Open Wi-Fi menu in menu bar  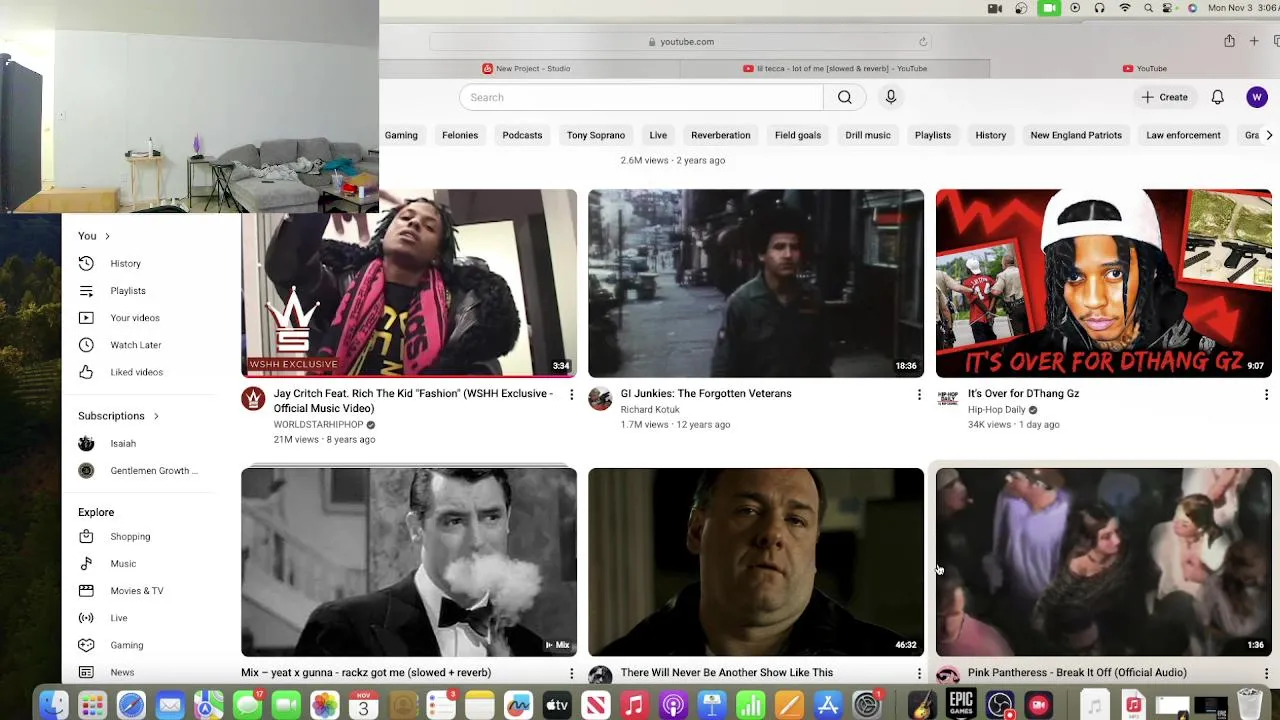1125,8
